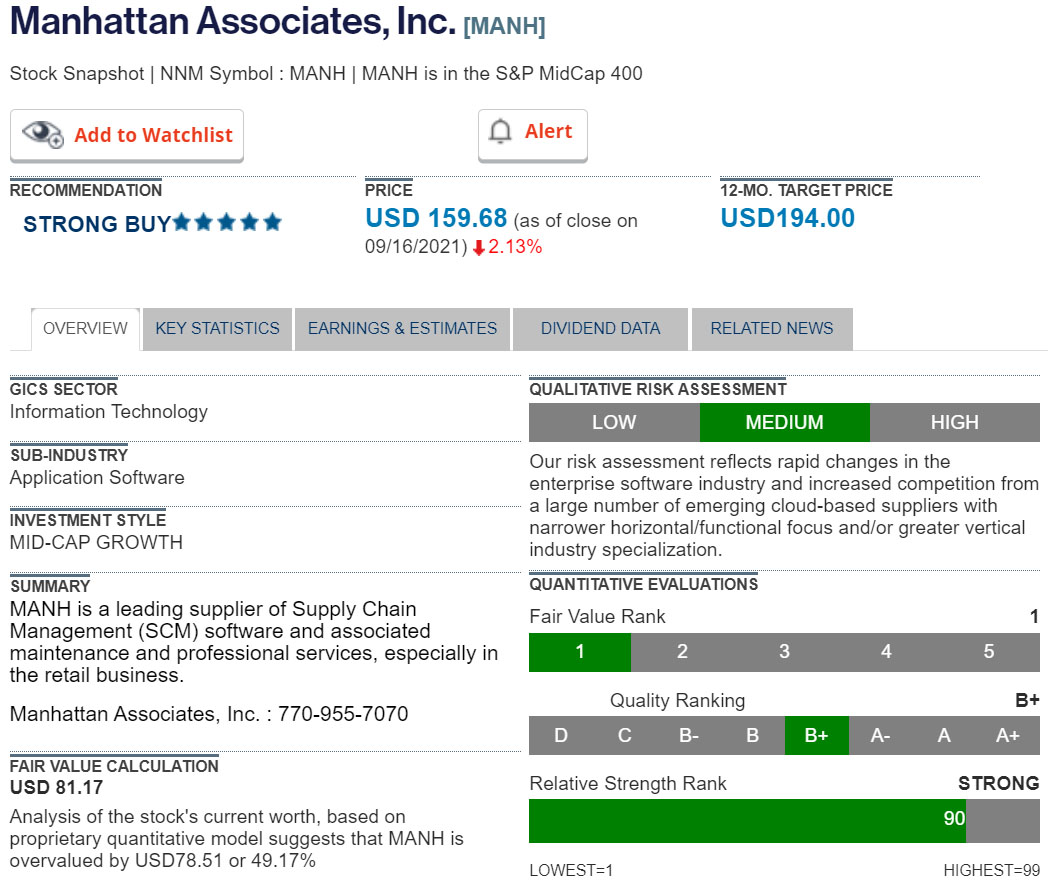This screenshot has width=1048, height=884.
Task: Click the bell Alert icon
Action: 500,132
